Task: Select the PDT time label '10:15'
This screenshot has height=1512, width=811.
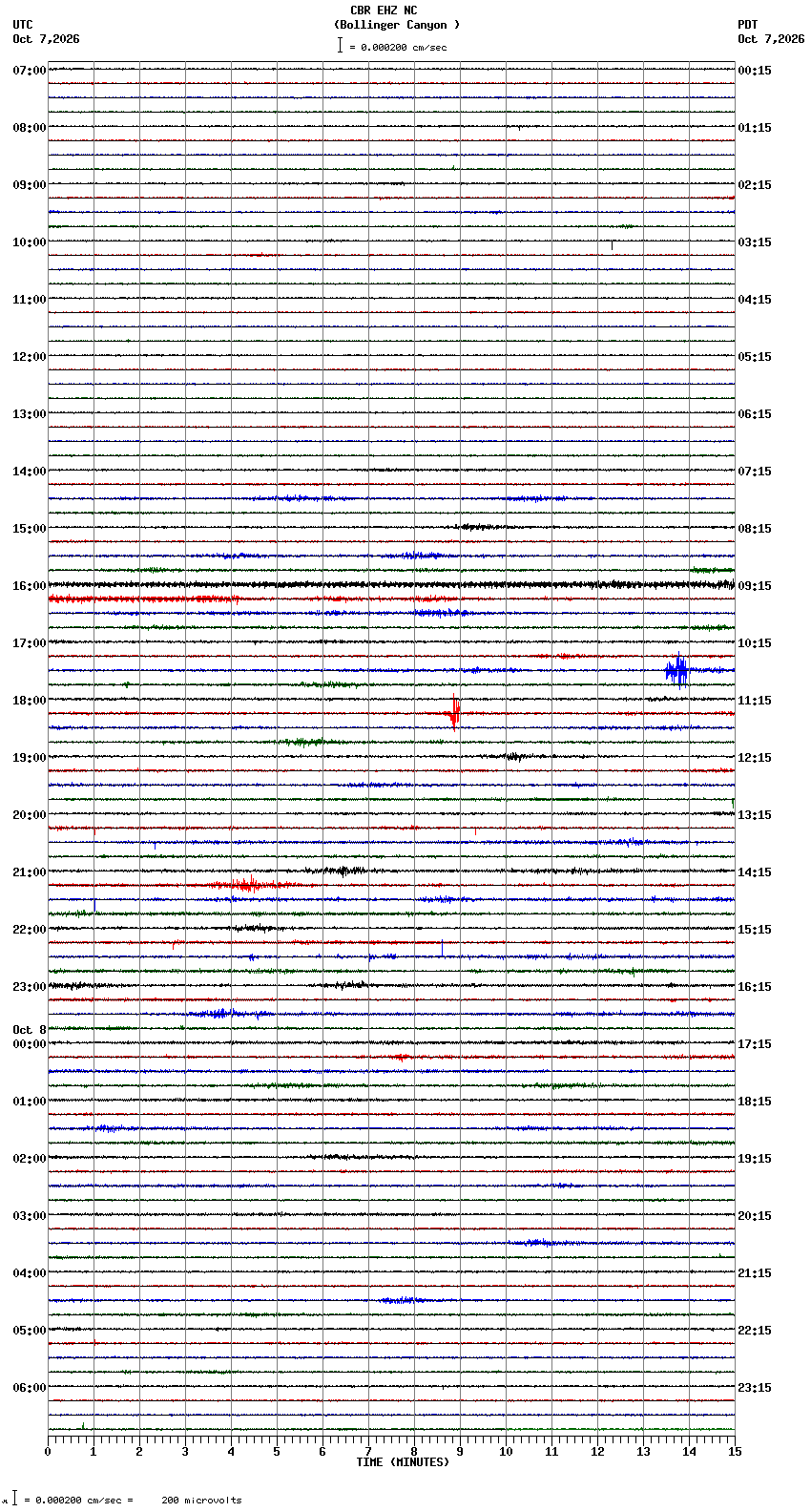Action: (x=755, y=643)
